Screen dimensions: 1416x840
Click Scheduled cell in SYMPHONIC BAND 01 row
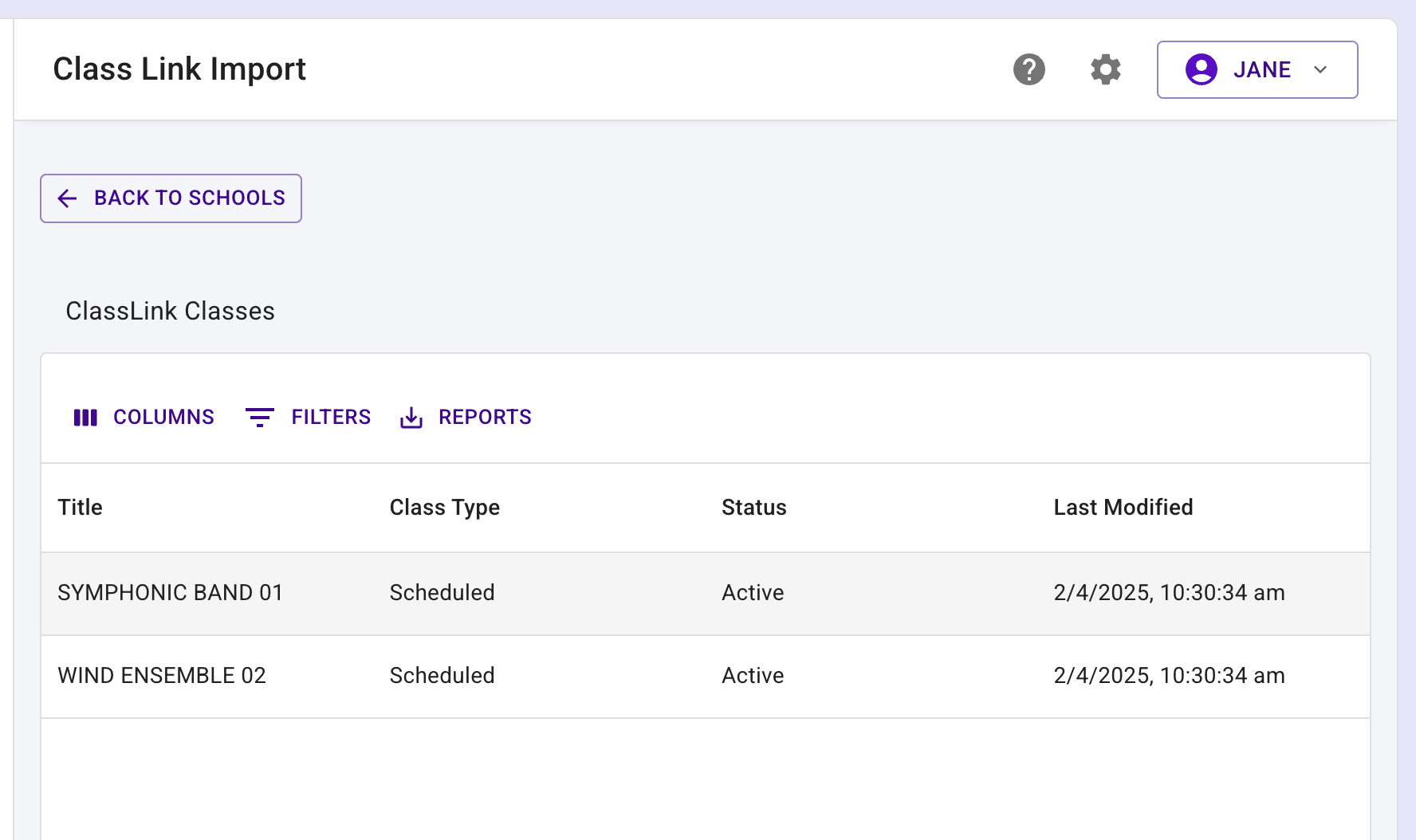click(x=442, y=593)
